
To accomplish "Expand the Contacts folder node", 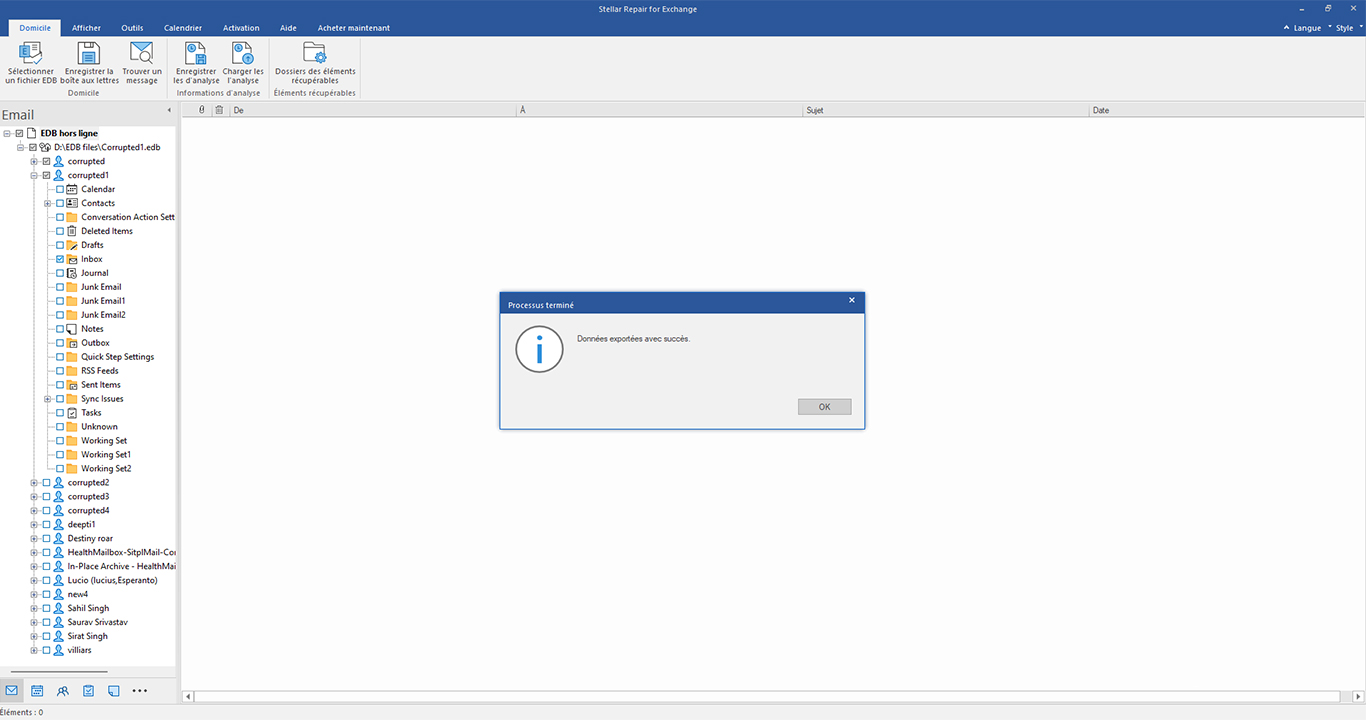I will pos(48,203).
